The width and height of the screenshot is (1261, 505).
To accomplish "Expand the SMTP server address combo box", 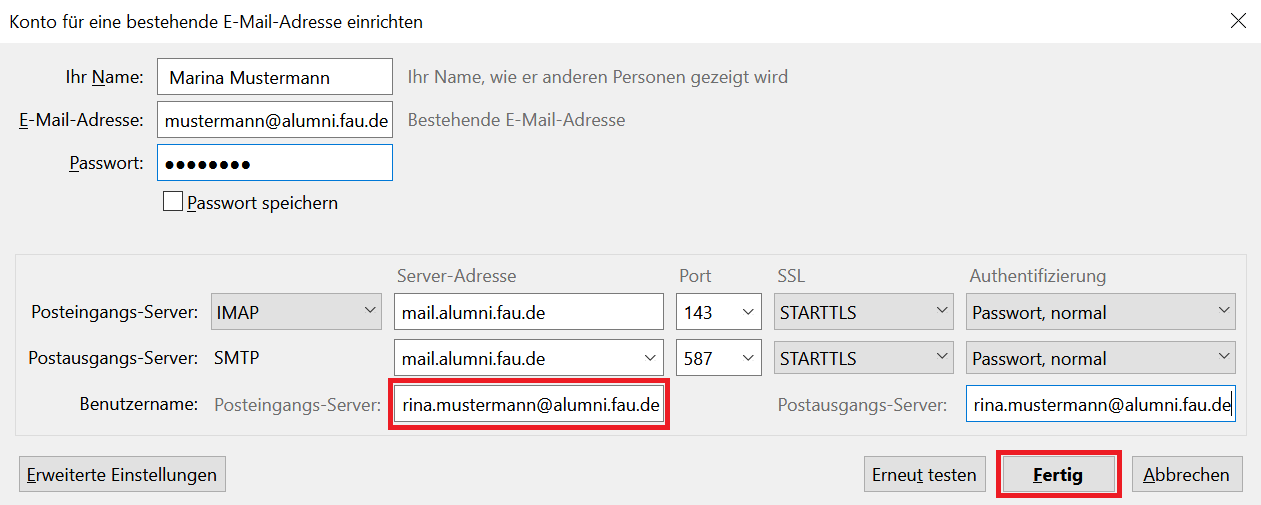I will click(x=649, y=358).
